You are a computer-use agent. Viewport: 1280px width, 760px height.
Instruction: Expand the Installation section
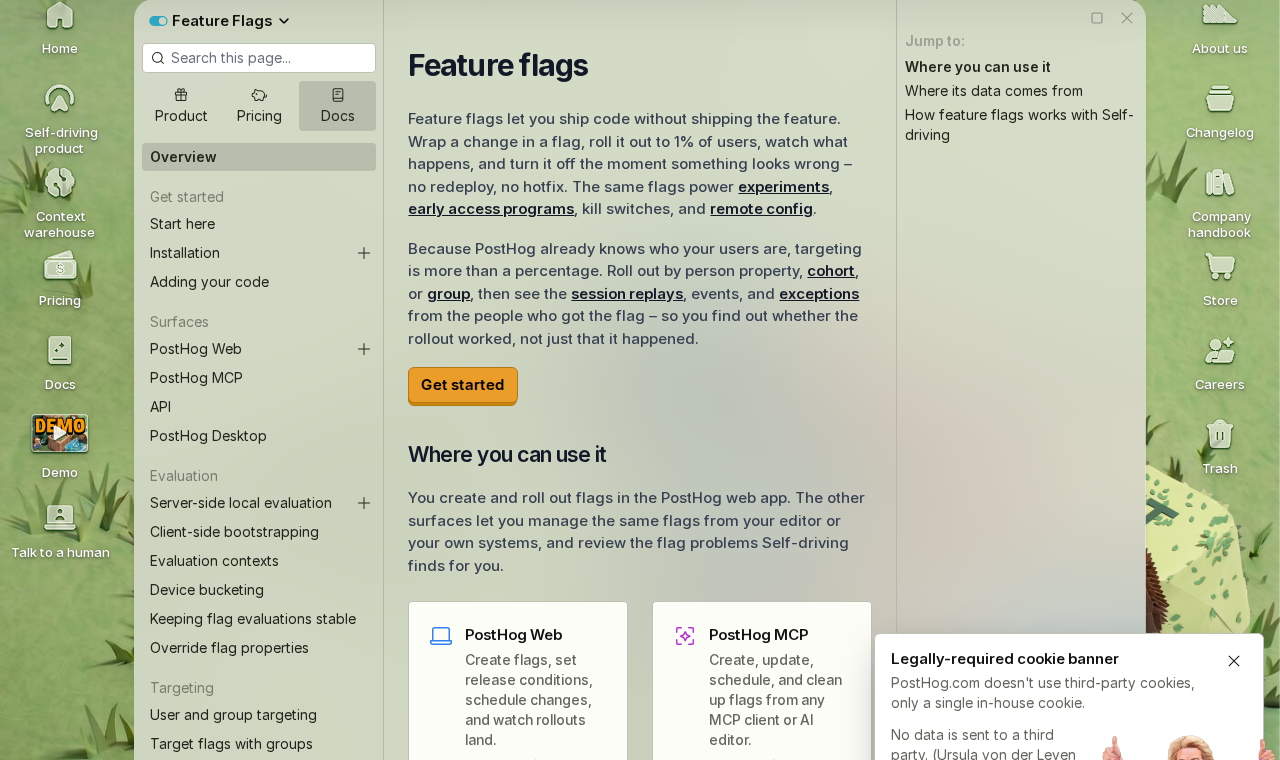click(364, 253)
